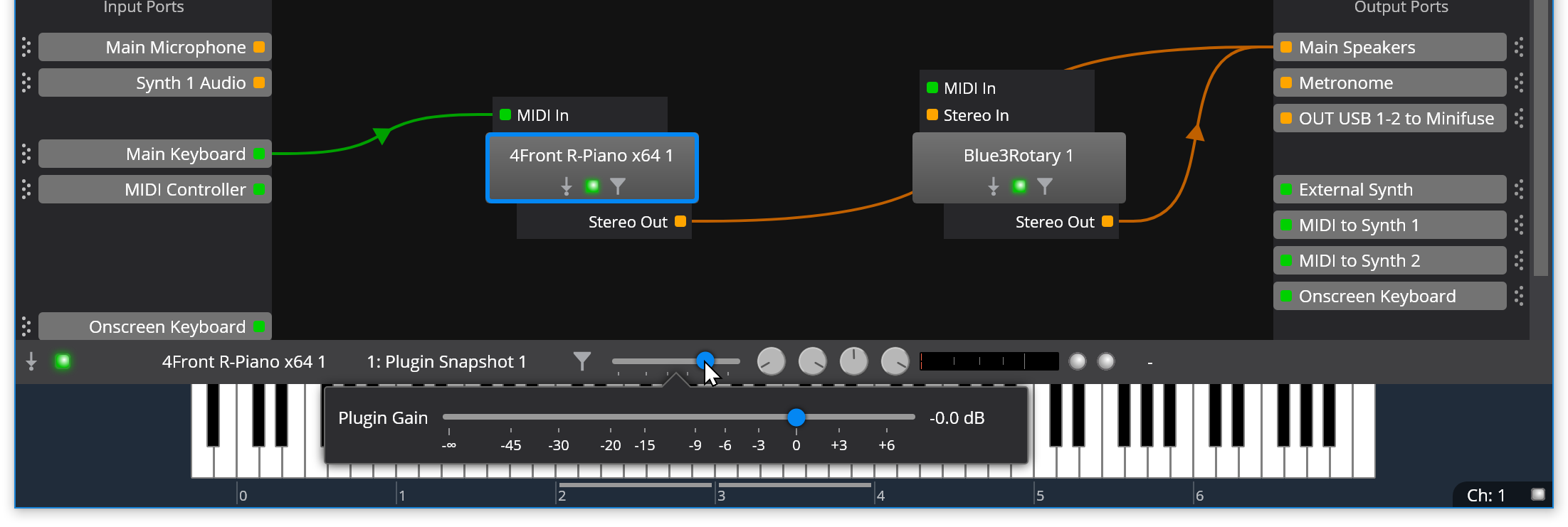Image resolution: width=1568 pixels, height=527 pixels.
Task: Click octave marker 5 below the piano keyboard
Action: (1040, 496)
